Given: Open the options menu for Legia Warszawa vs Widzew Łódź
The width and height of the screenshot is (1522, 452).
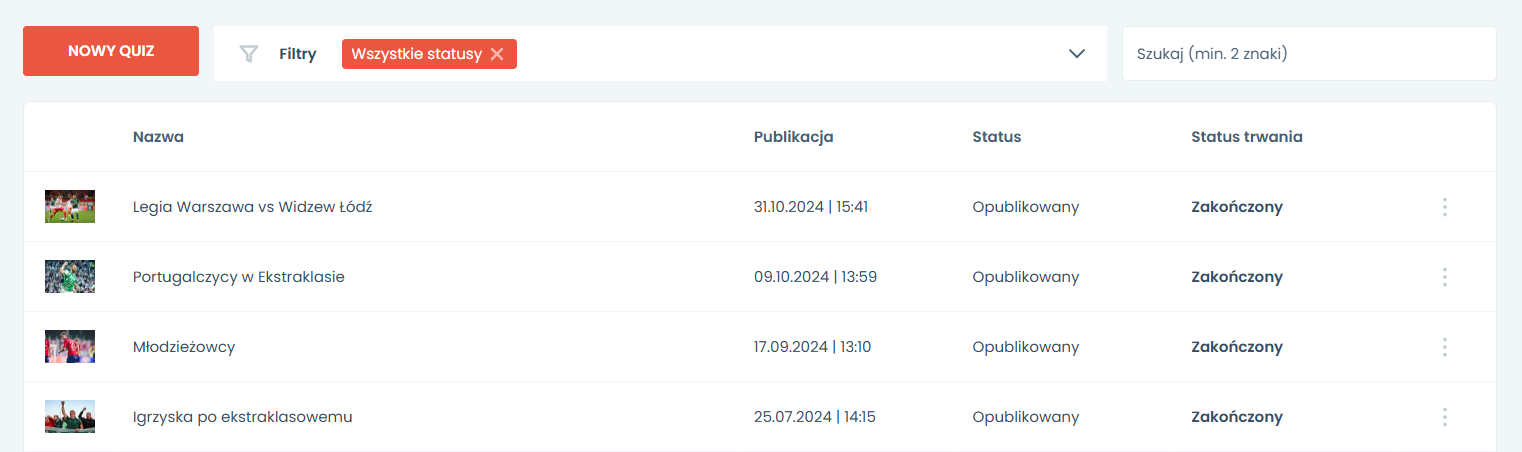Looking at the screenshot, I should 1444,207.
